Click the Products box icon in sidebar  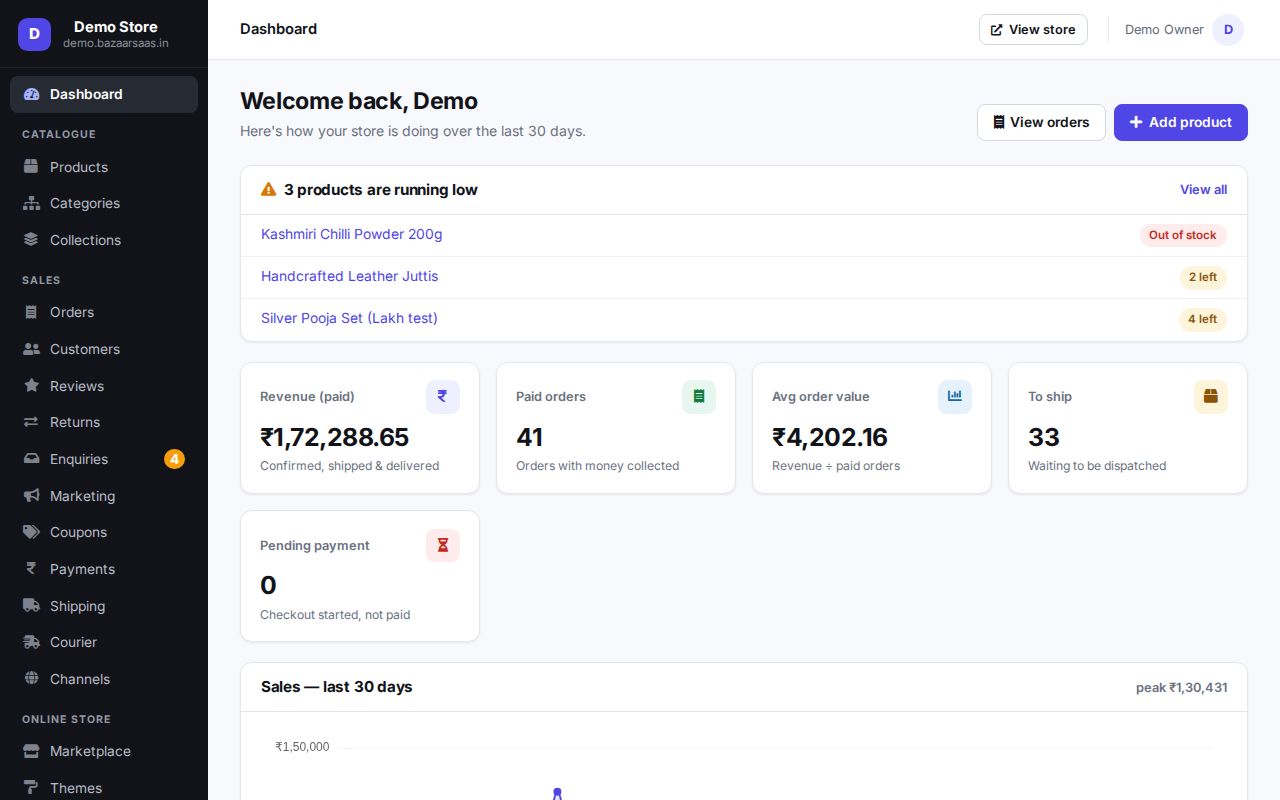(31, 167)
